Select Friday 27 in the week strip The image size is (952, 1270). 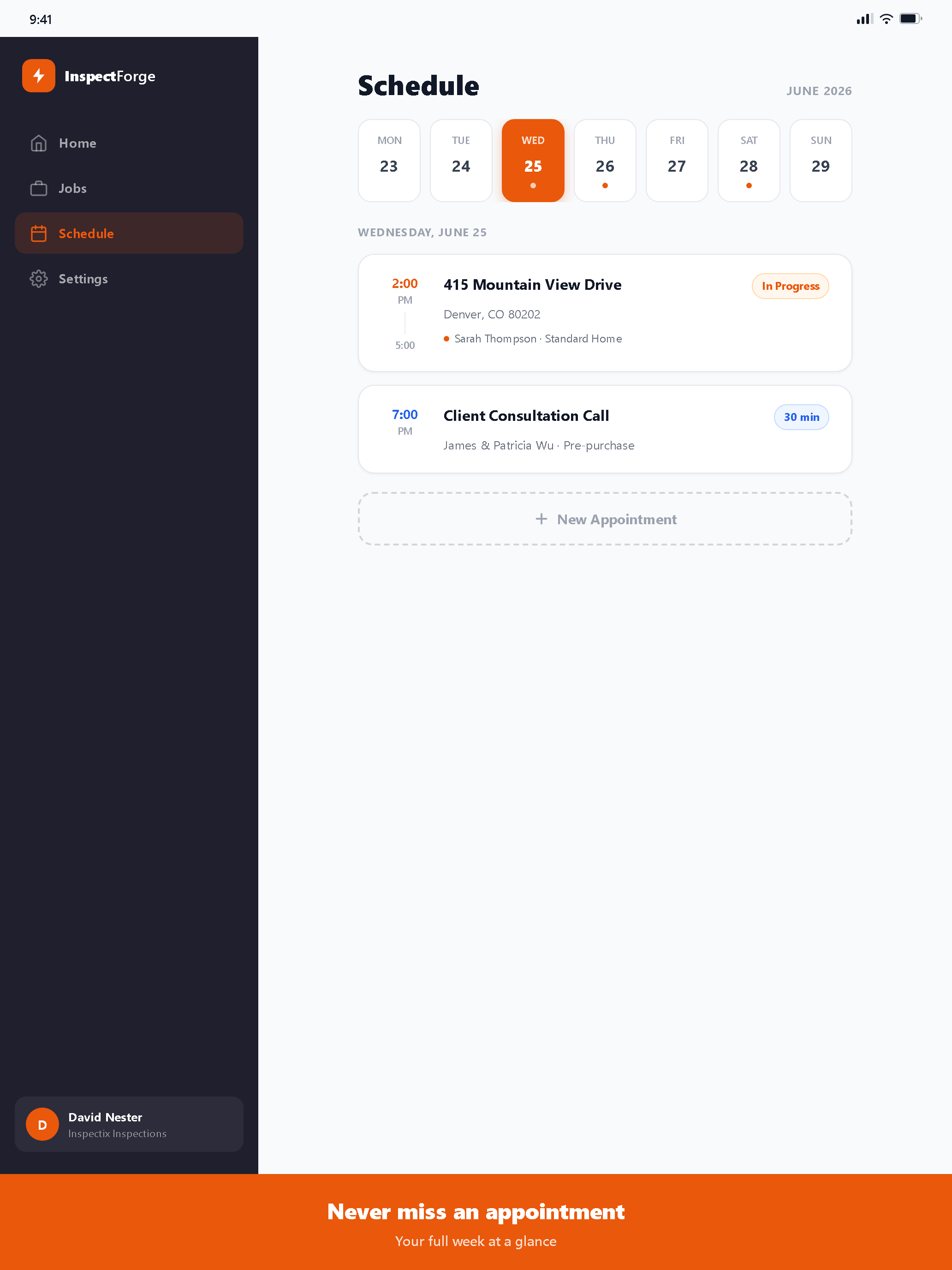tap(677, 161)
